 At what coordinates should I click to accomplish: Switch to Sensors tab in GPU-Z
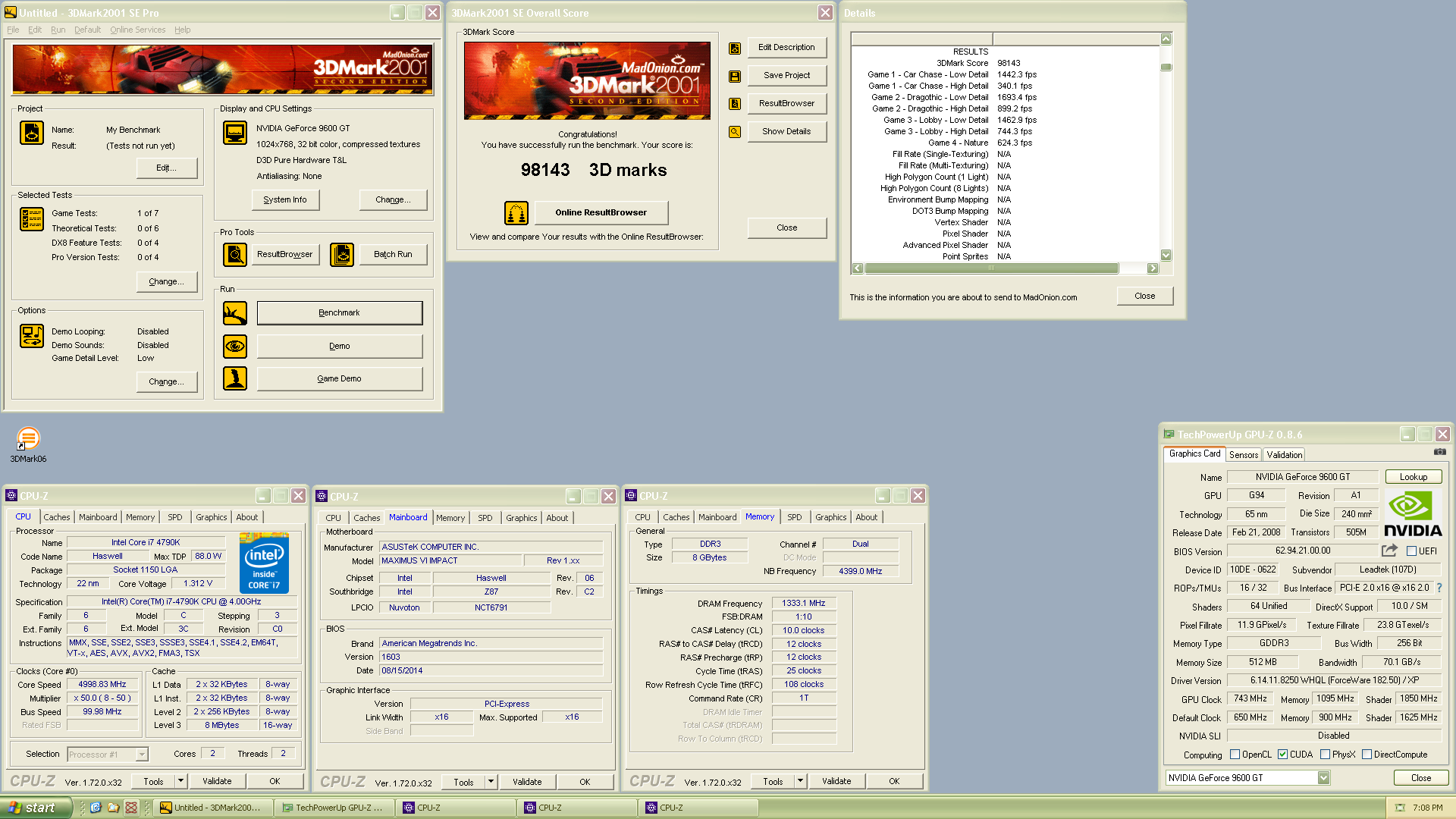[1244, 454]
